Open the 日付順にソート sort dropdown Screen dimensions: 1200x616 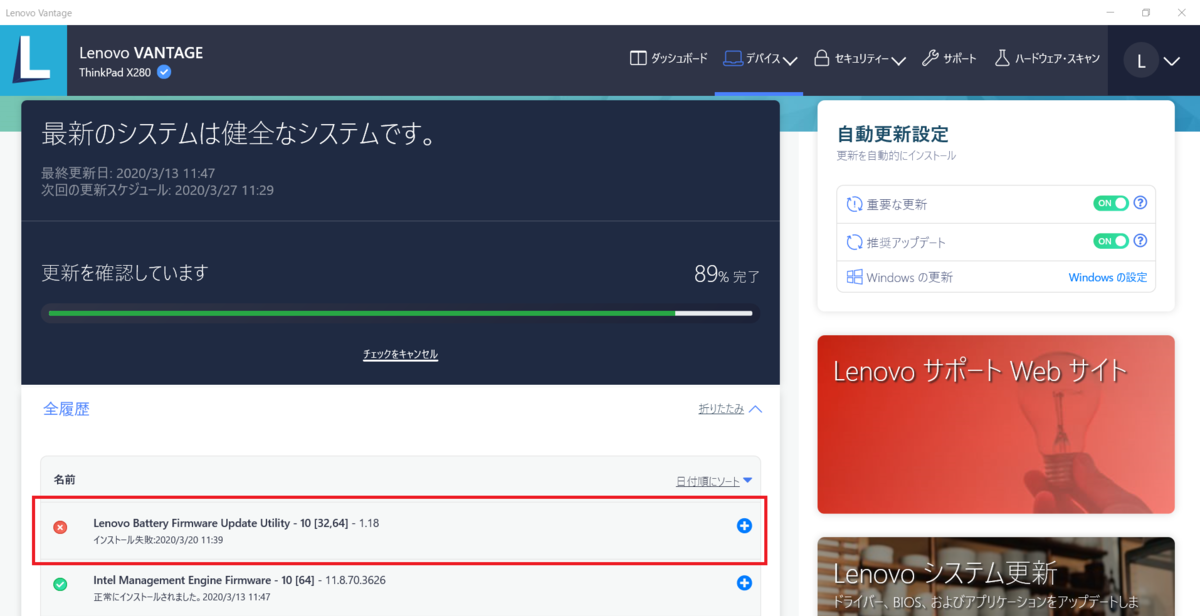[x=714, y=481]
